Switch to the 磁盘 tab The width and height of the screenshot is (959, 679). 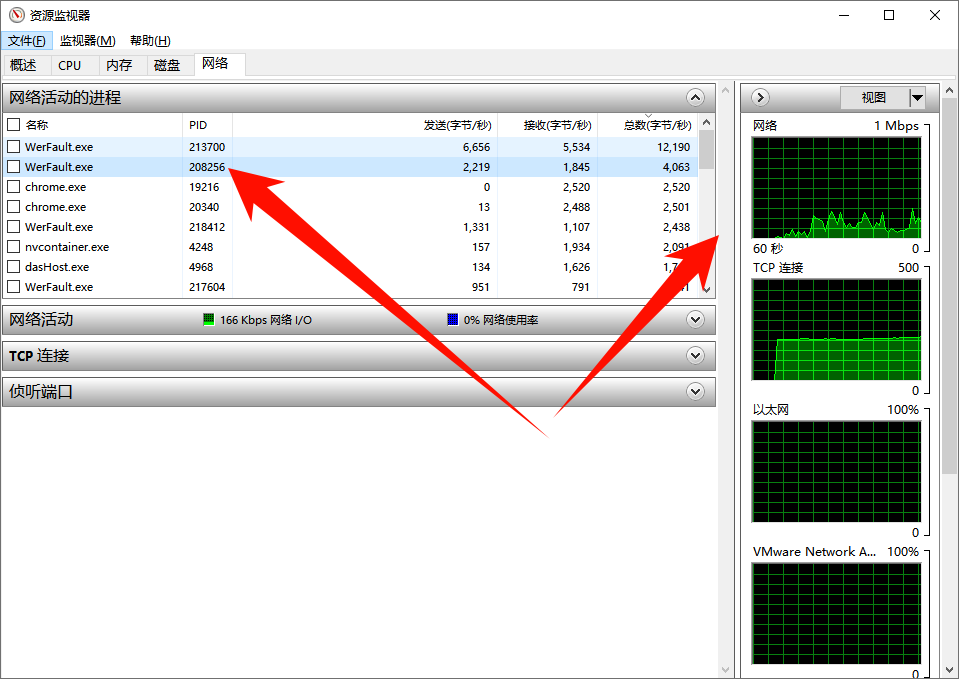[x=167, y=65]
